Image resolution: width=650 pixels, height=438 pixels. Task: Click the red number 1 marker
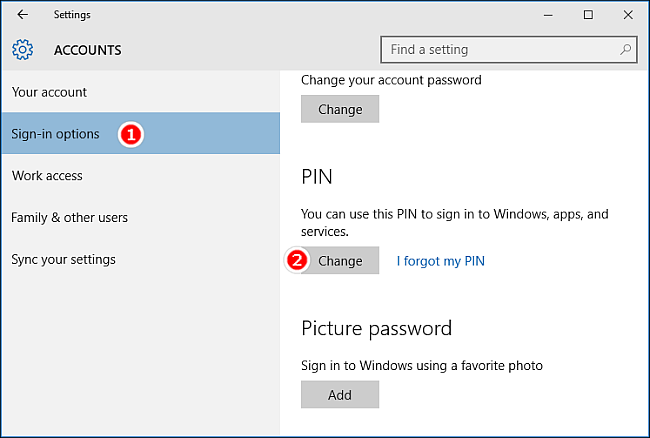point(131,134)
